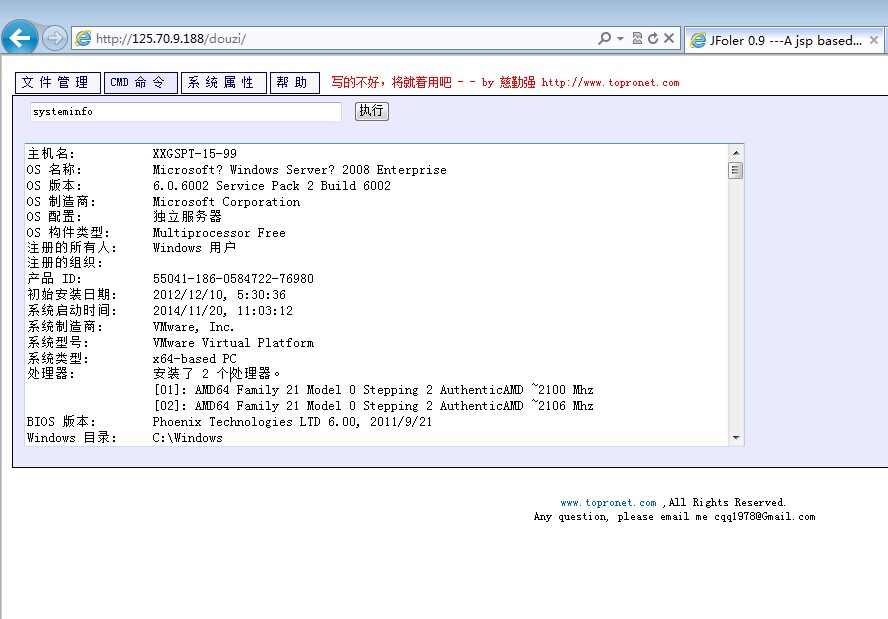Click the install date 2012/12/10, 5:30:36
Screen dimensions: 888x619
tap(219, 294)
